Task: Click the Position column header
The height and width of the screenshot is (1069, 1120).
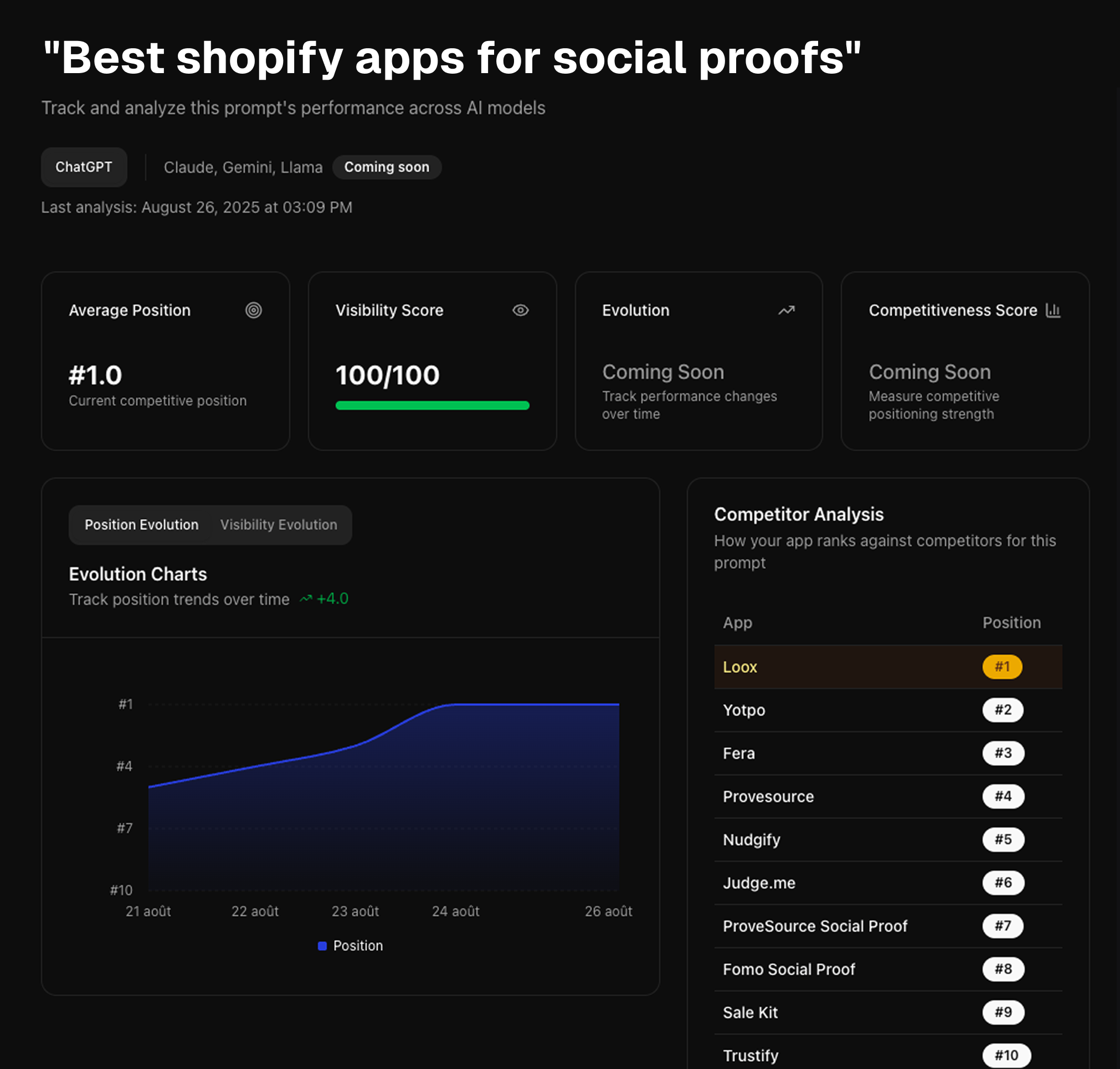Action: click(1011, 623)
